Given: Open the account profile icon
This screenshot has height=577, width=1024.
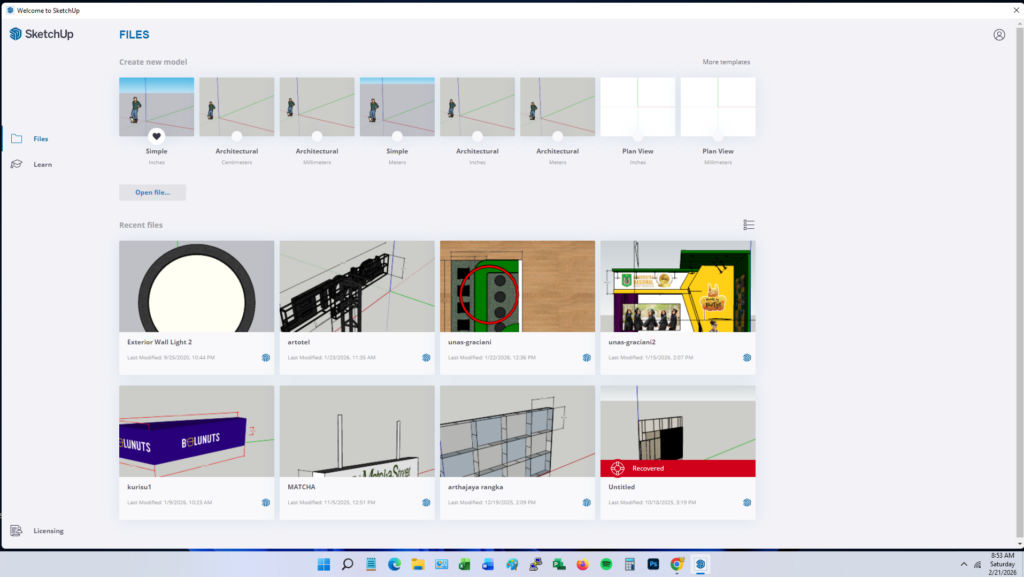Looking at the screenshot, I should pos(998,34).
